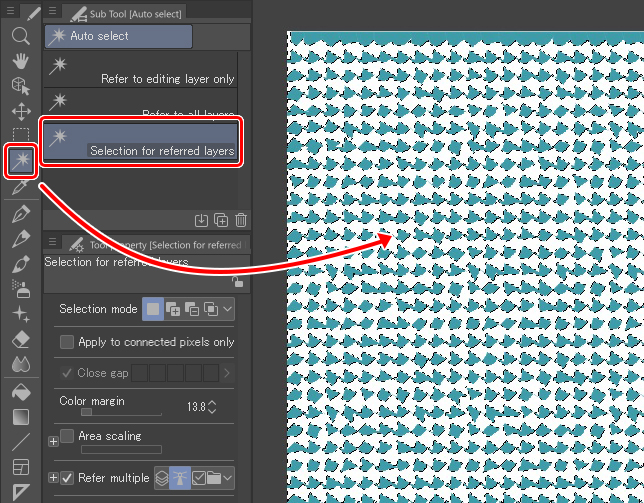Select Selection for referred layers sub tool
Screen dimensions: 644x503
click(141, 140)
